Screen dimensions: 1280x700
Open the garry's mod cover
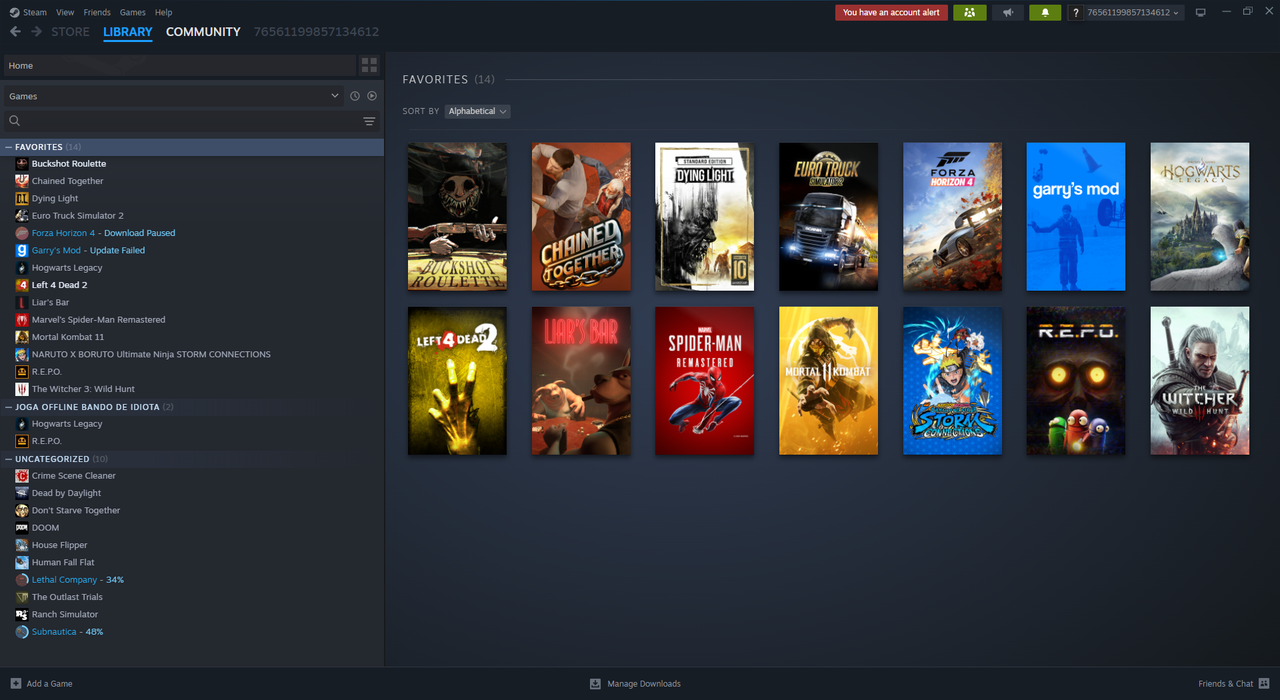click(1076, 217)
